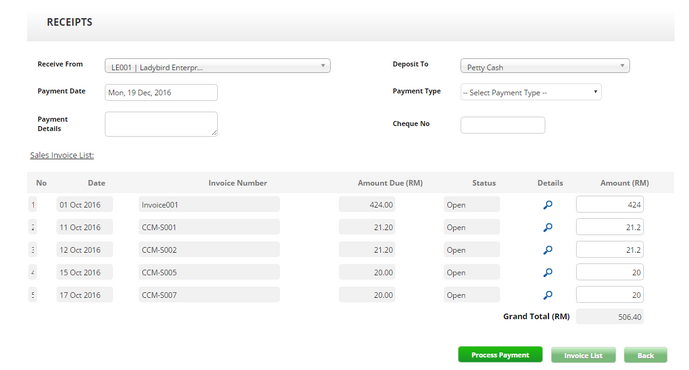This screenshot has width=689, height=370.
Task: Click the Amount (RM) column header
Action: click(624, 183)
